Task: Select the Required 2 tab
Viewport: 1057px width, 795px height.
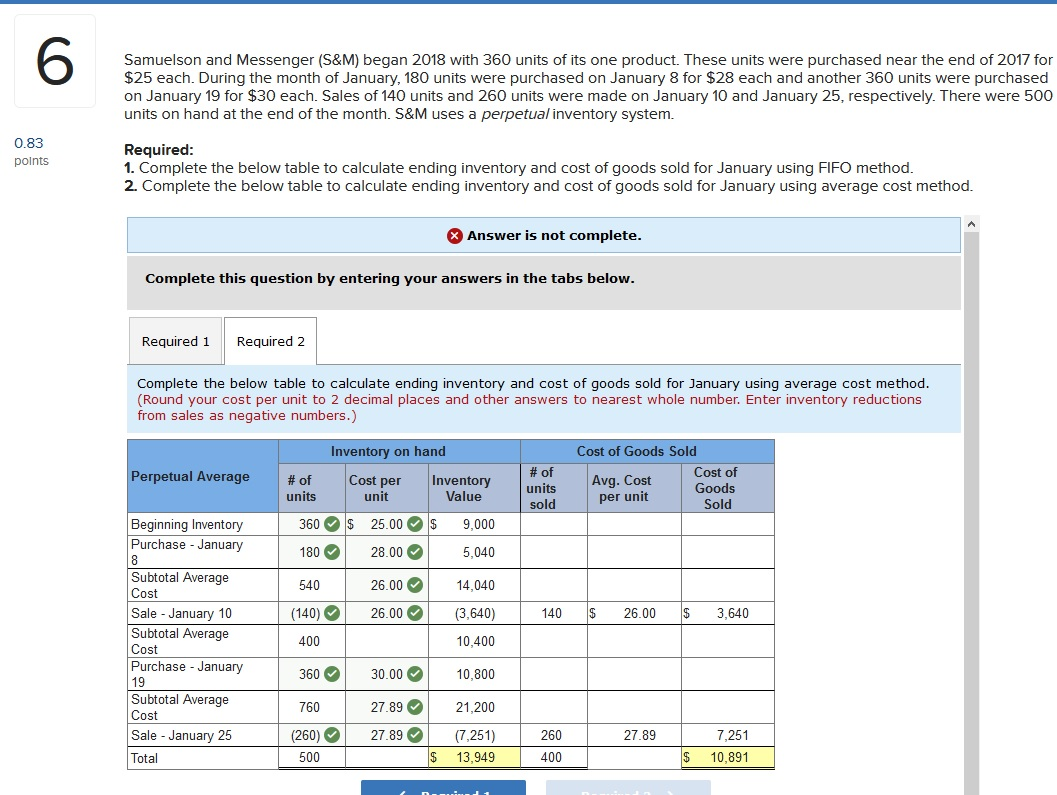Action: (x=270, y=340)
